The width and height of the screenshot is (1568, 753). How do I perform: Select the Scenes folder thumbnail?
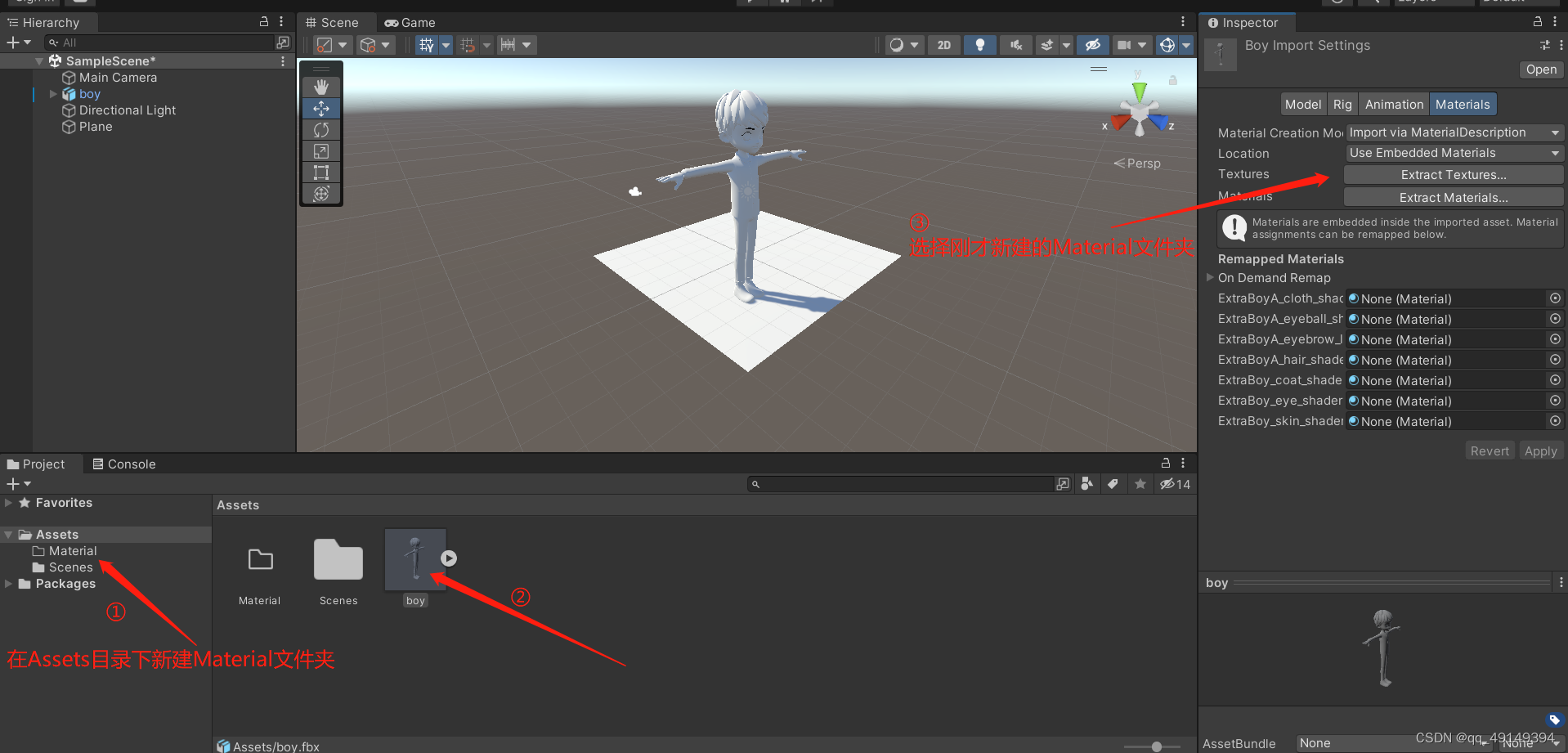pyautogui.click(x=338, y=560)
